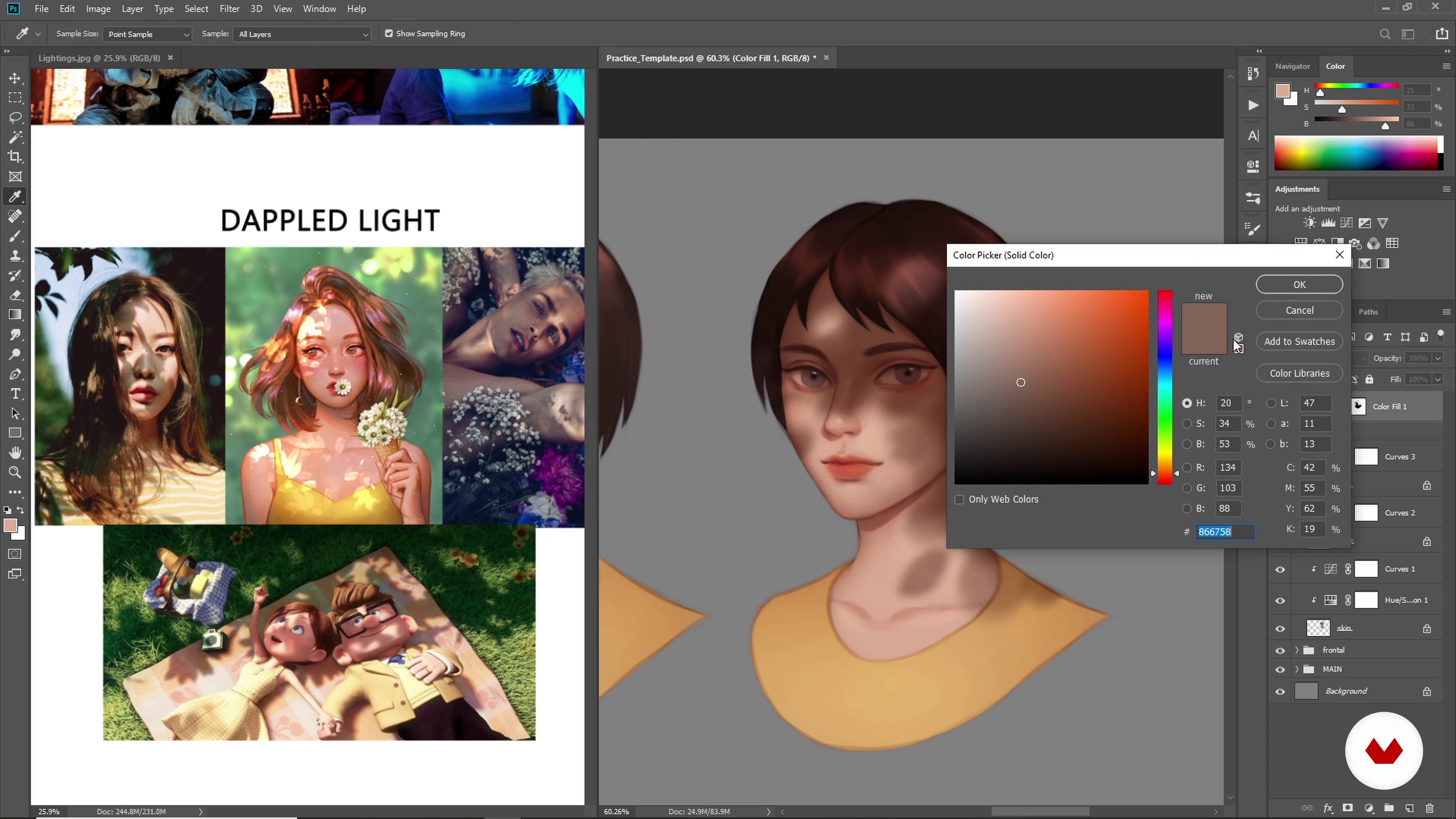Viewport: 1456px width, 819px height.
Task: Click the Share icon at top right
Action: pyautogui.click(x=1442, y=34)
